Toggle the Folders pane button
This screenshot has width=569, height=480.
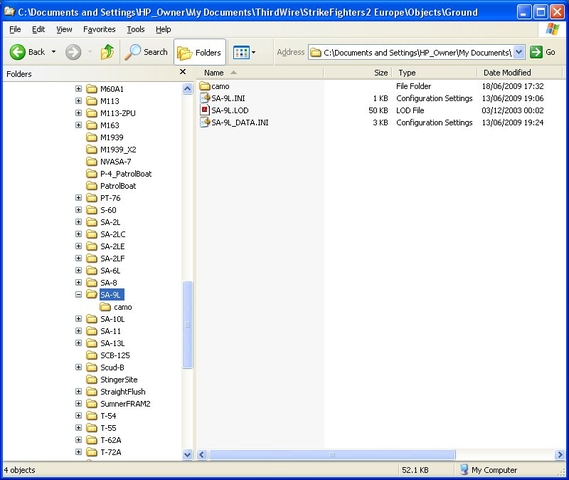(x=200, y=53)
